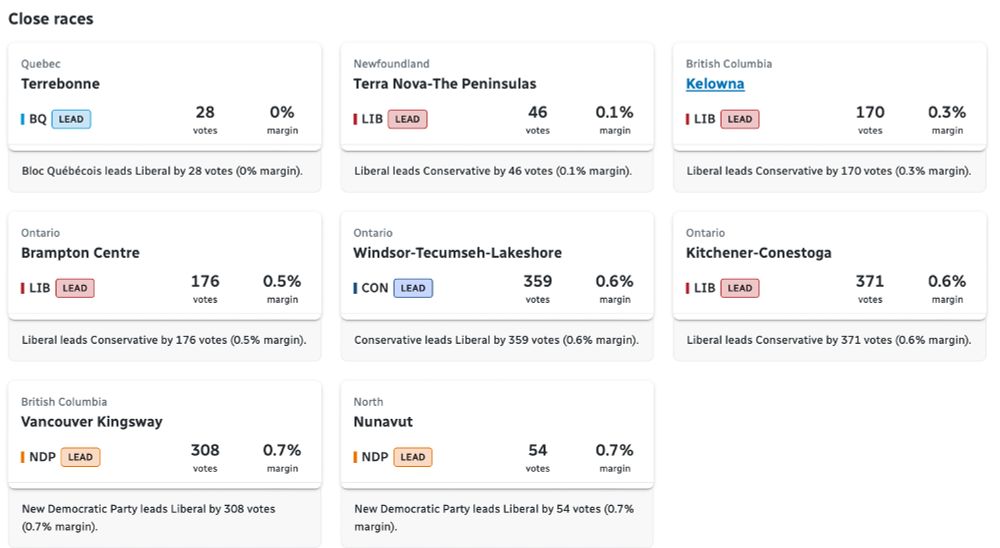
Task: Click the LEAD badge in Brampton Centre card
Action: pos(74,288)
